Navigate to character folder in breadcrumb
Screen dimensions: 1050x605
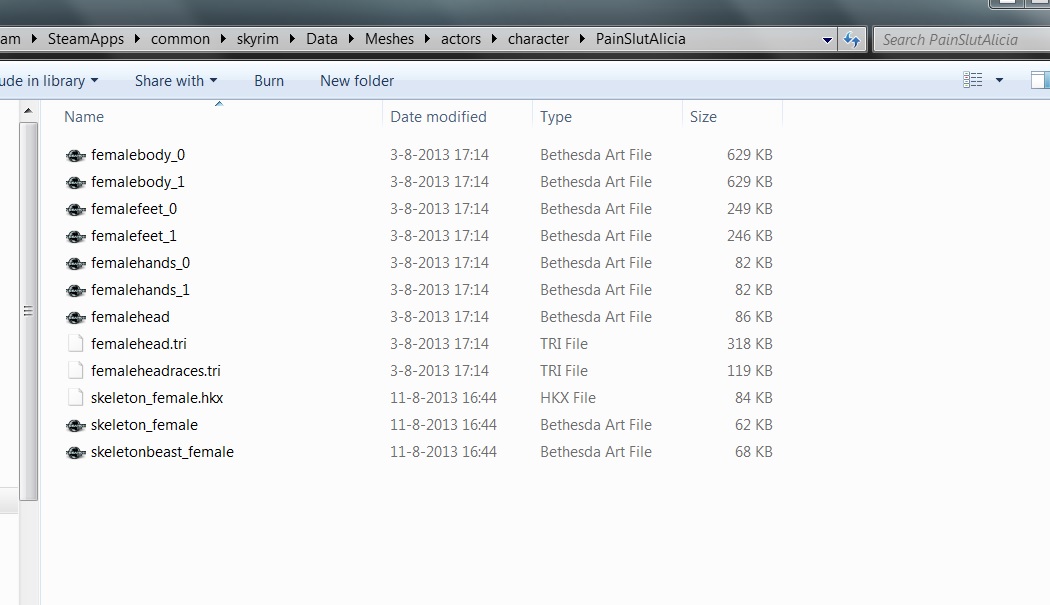[x=538, y=39]
